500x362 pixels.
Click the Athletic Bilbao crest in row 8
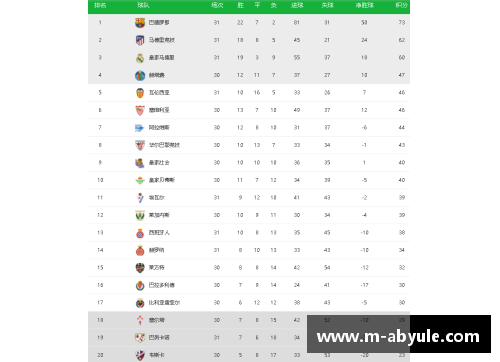(x=140, y=145)
